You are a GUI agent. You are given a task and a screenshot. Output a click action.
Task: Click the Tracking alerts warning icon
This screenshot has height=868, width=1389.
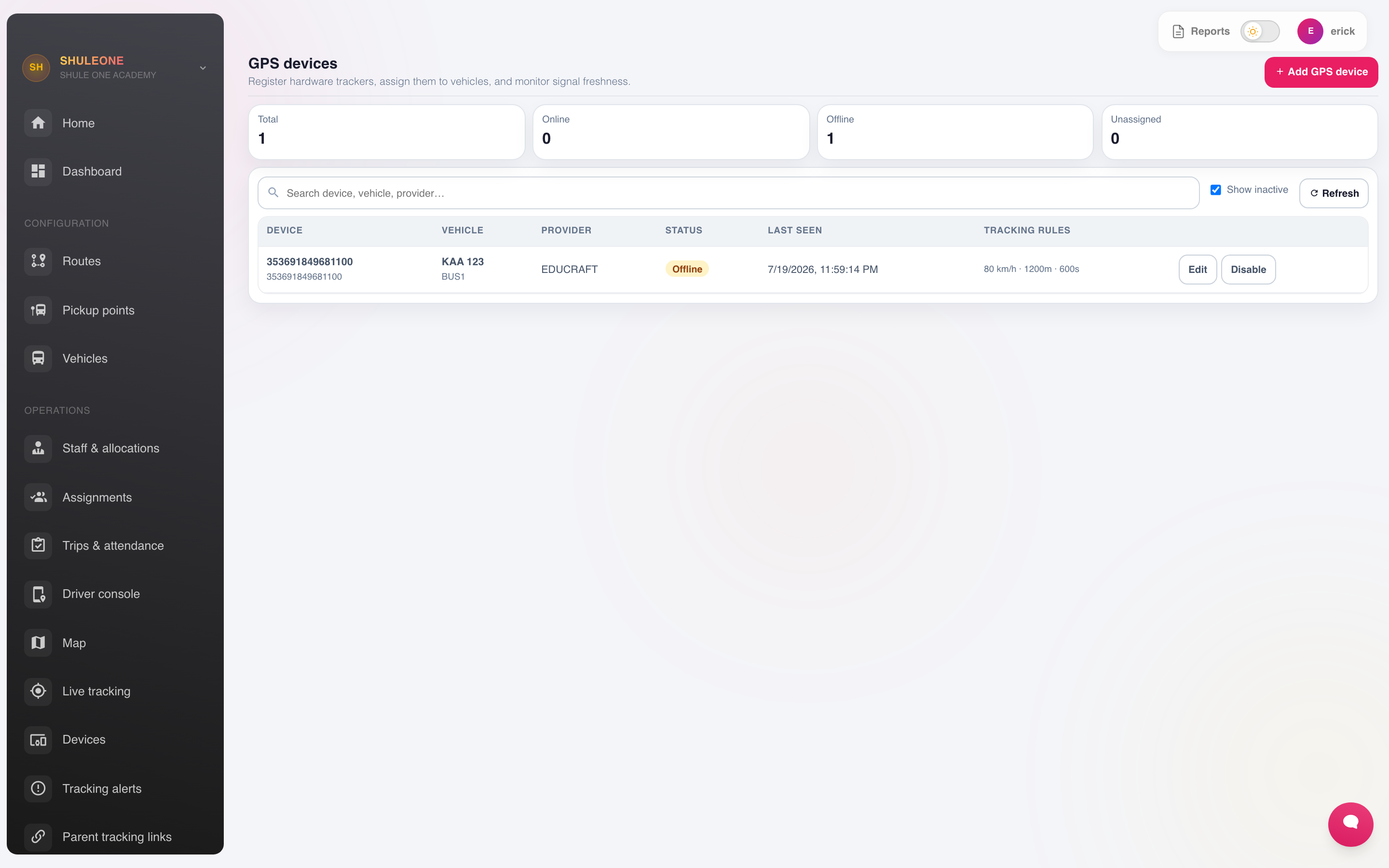click(x=38, y=789)
